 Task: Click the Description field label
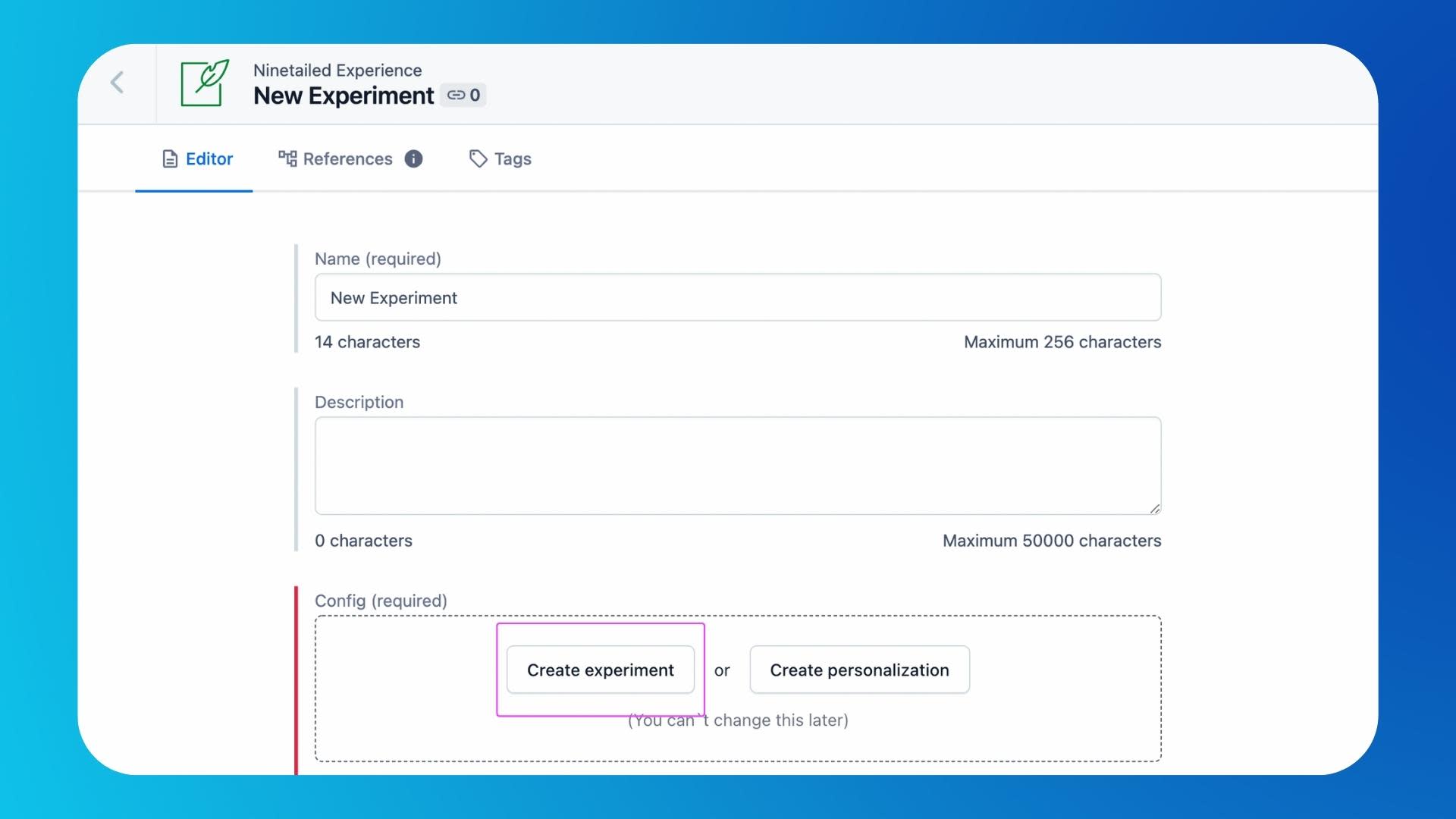[x=359, y=402]
